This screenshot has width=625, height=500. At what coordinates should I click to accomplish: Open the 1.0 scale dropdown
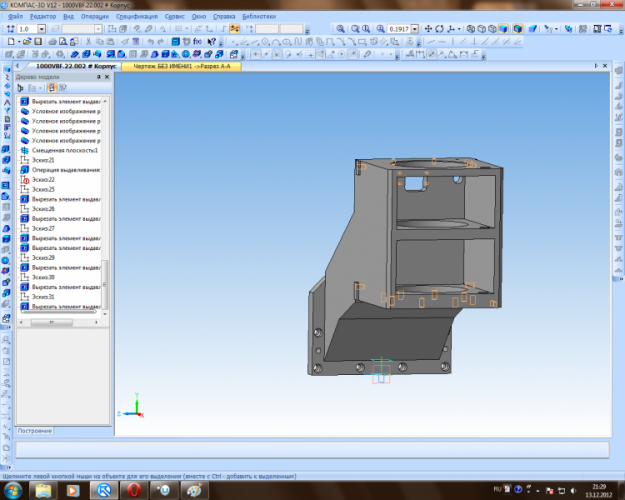point(41,29)
